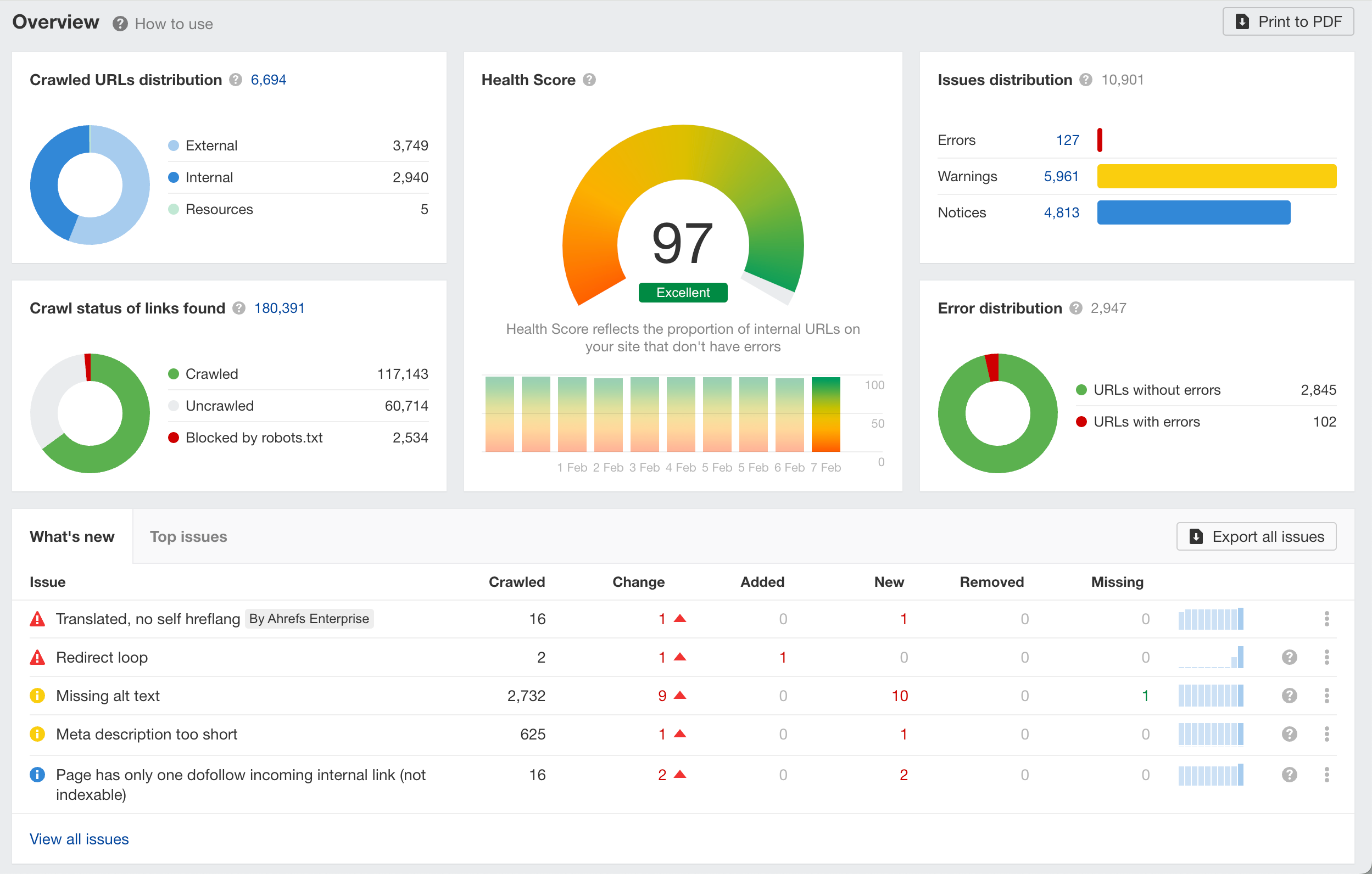Open the 5,961 Warnings link
This screenshot has height=874, width=1372.
click(1061, 177)
